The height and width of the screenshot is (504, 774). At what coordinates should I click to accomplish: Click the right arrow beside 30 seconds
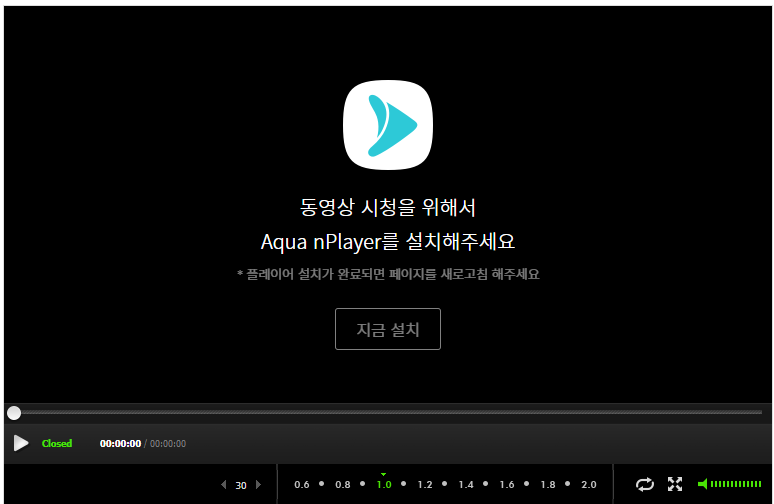coord(258,485)
